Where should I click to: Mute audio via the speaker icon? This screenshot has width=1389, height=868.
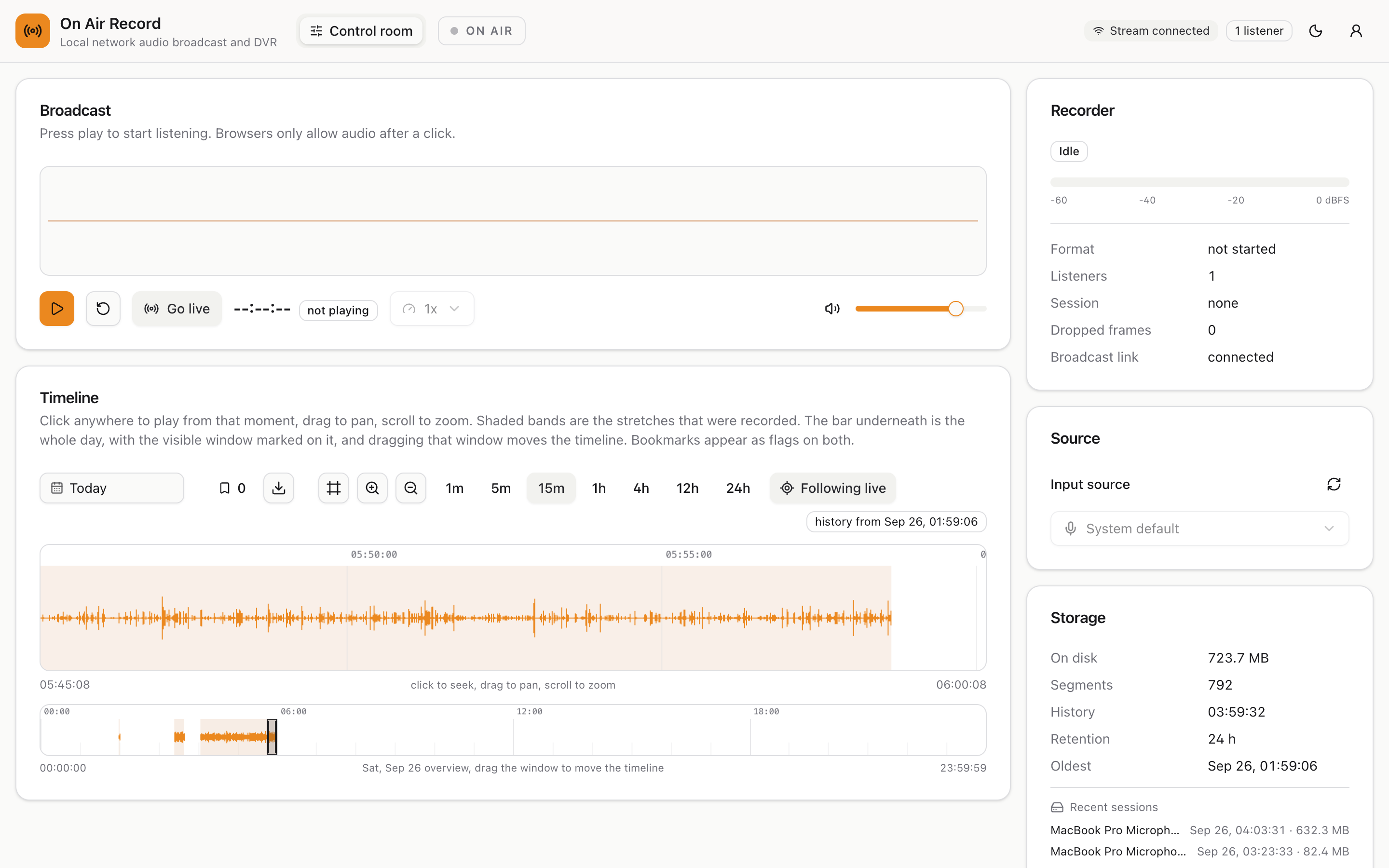click(832, 309)
